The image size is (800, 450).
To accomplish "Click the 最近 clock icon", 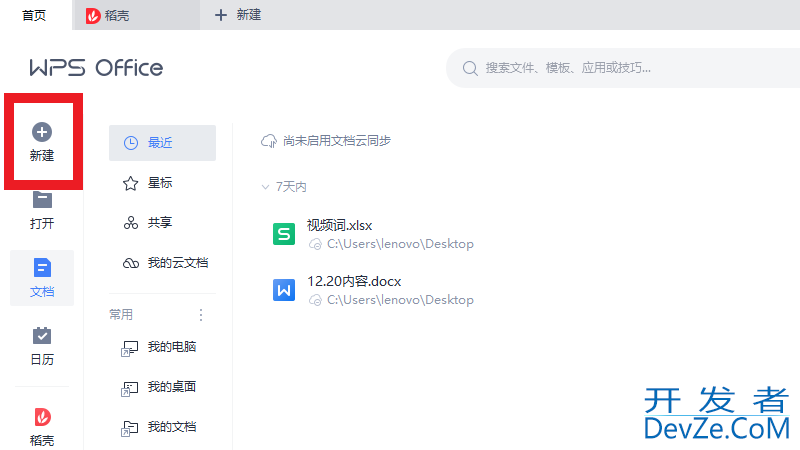I will 131,143.
